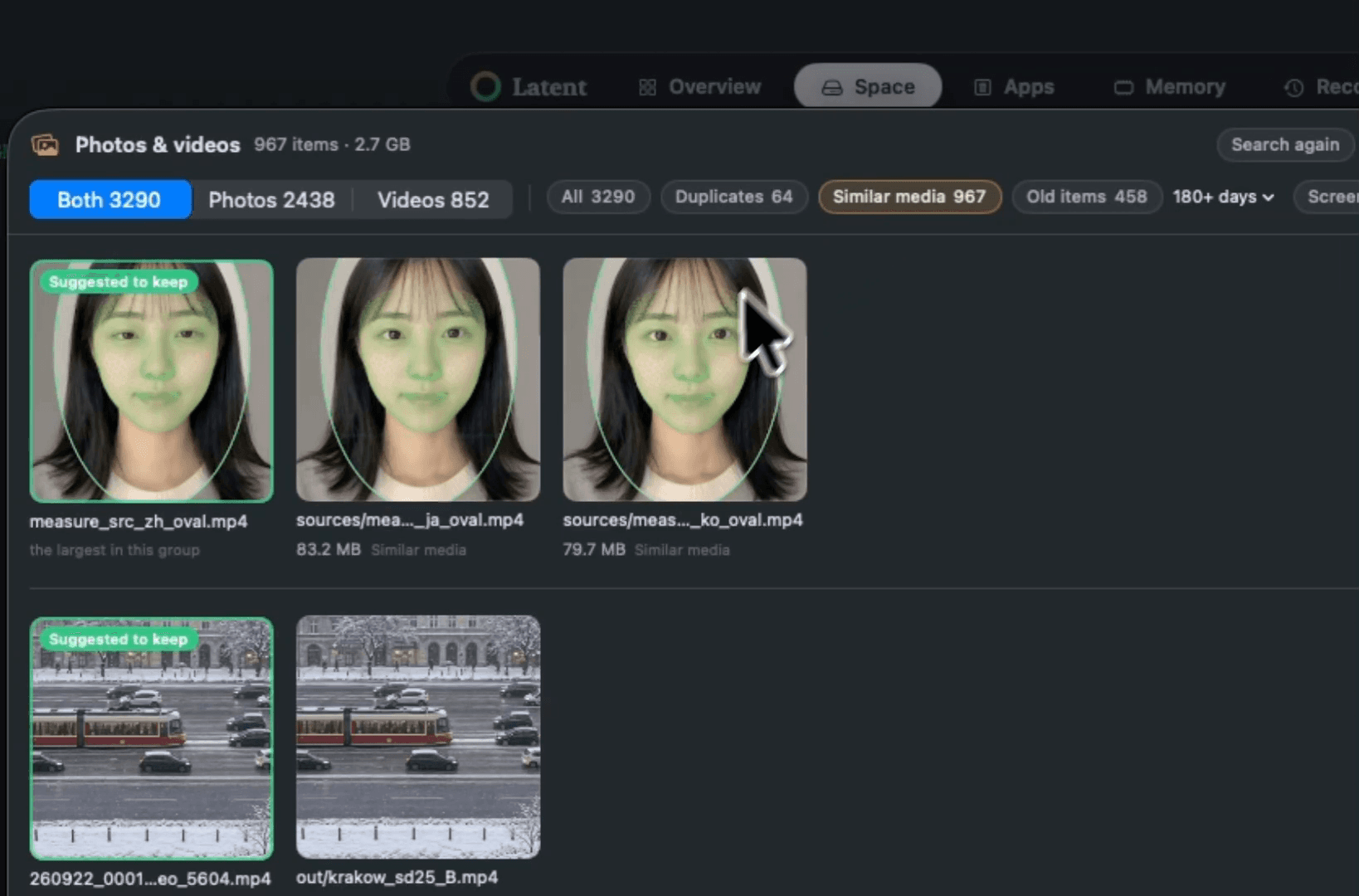Click the Overview grid icon
Image resolution: width=1359 pixels, height=896 pixels.
pos(647,87)
